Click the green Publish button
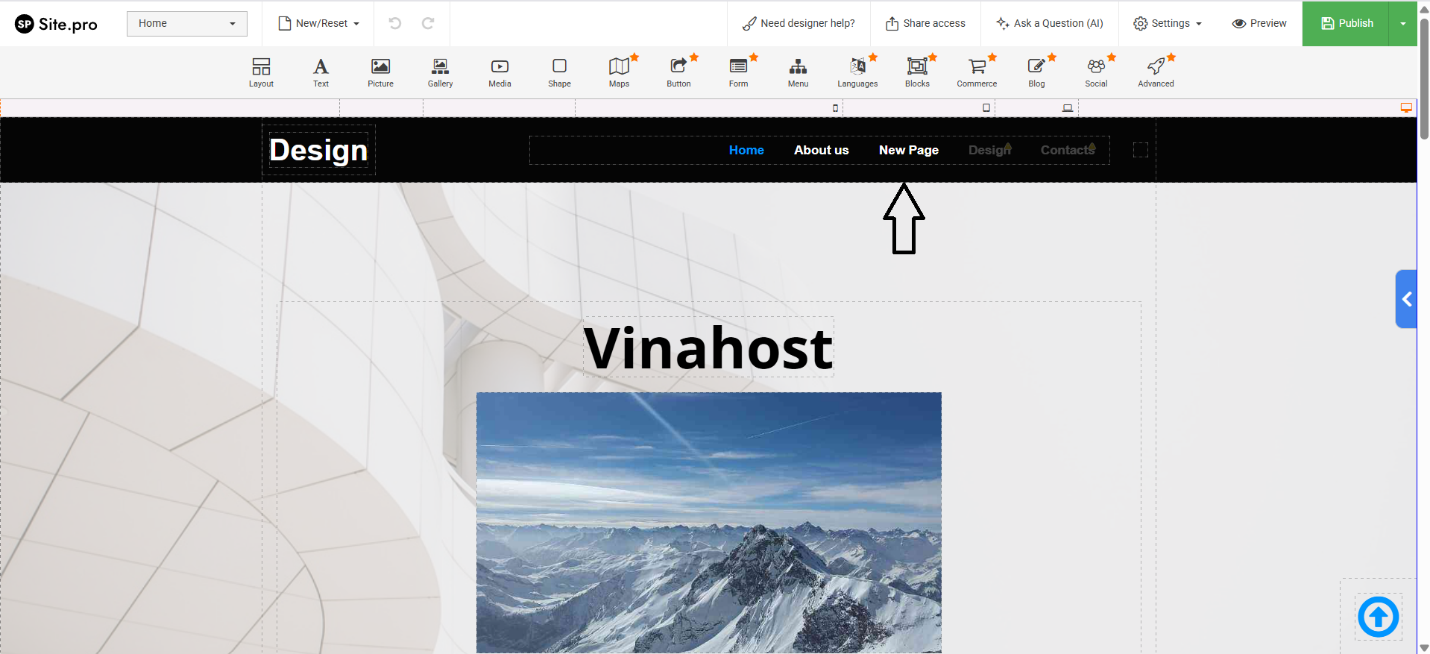The width and height of the screenshot is (1430, 654). (x=1346, y=23)
